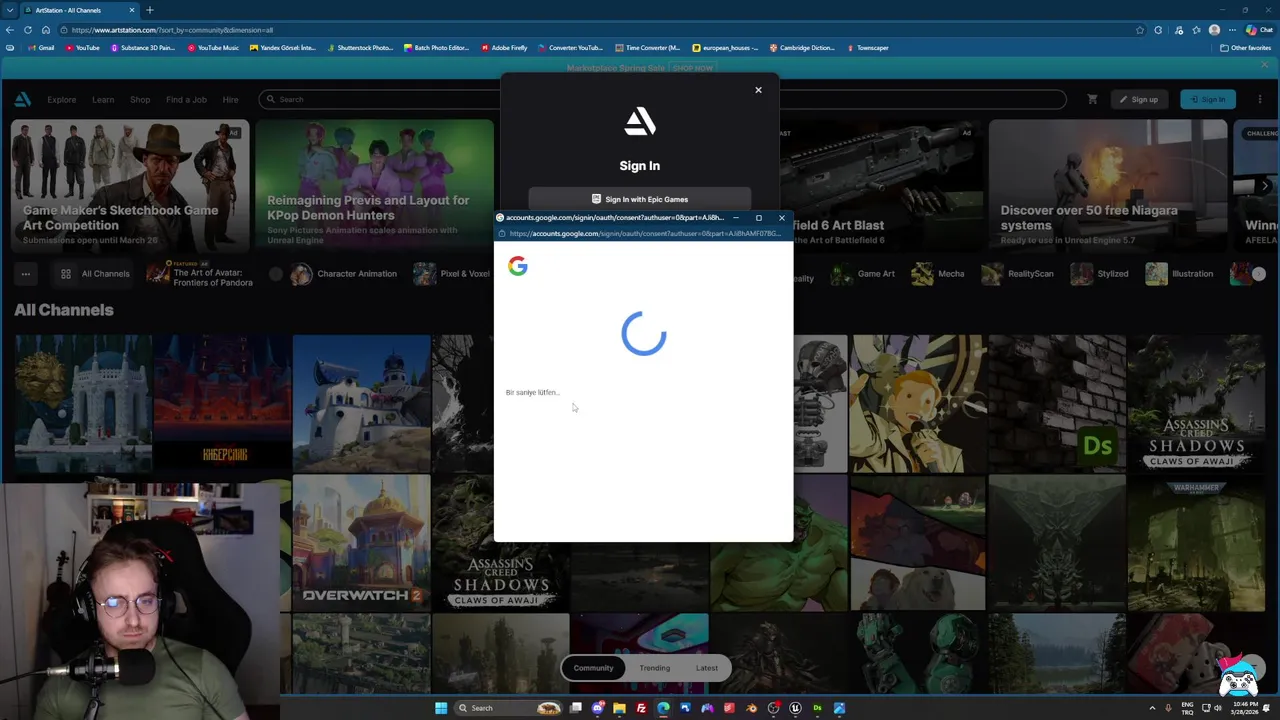The width and height of the screenshot is (1280, 720).
Task: Click Sign in with Epic Games
Action: (x=640, y=199)
